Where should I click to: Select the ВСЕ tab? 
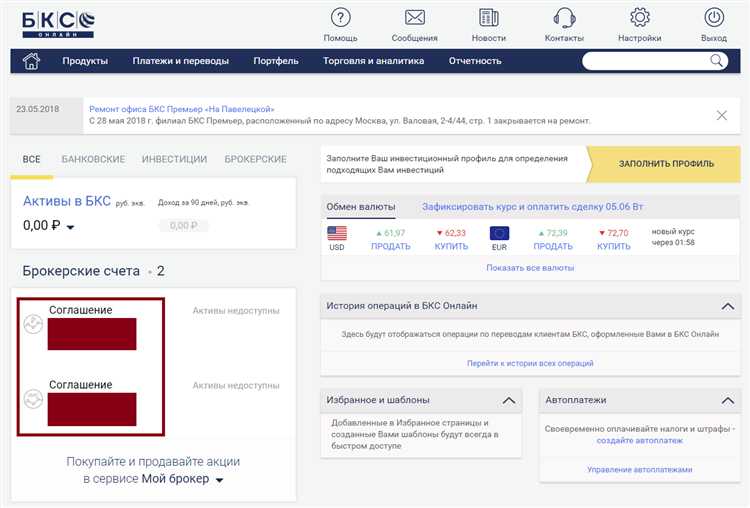tap(32, 159)
